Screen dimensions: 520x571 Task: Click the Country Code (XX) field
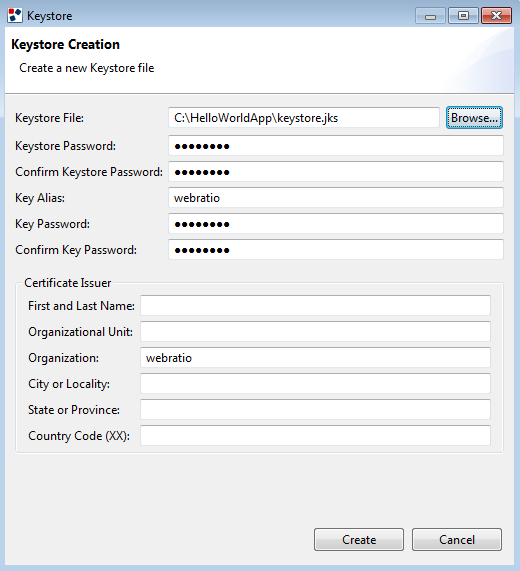tap(315, 436)
